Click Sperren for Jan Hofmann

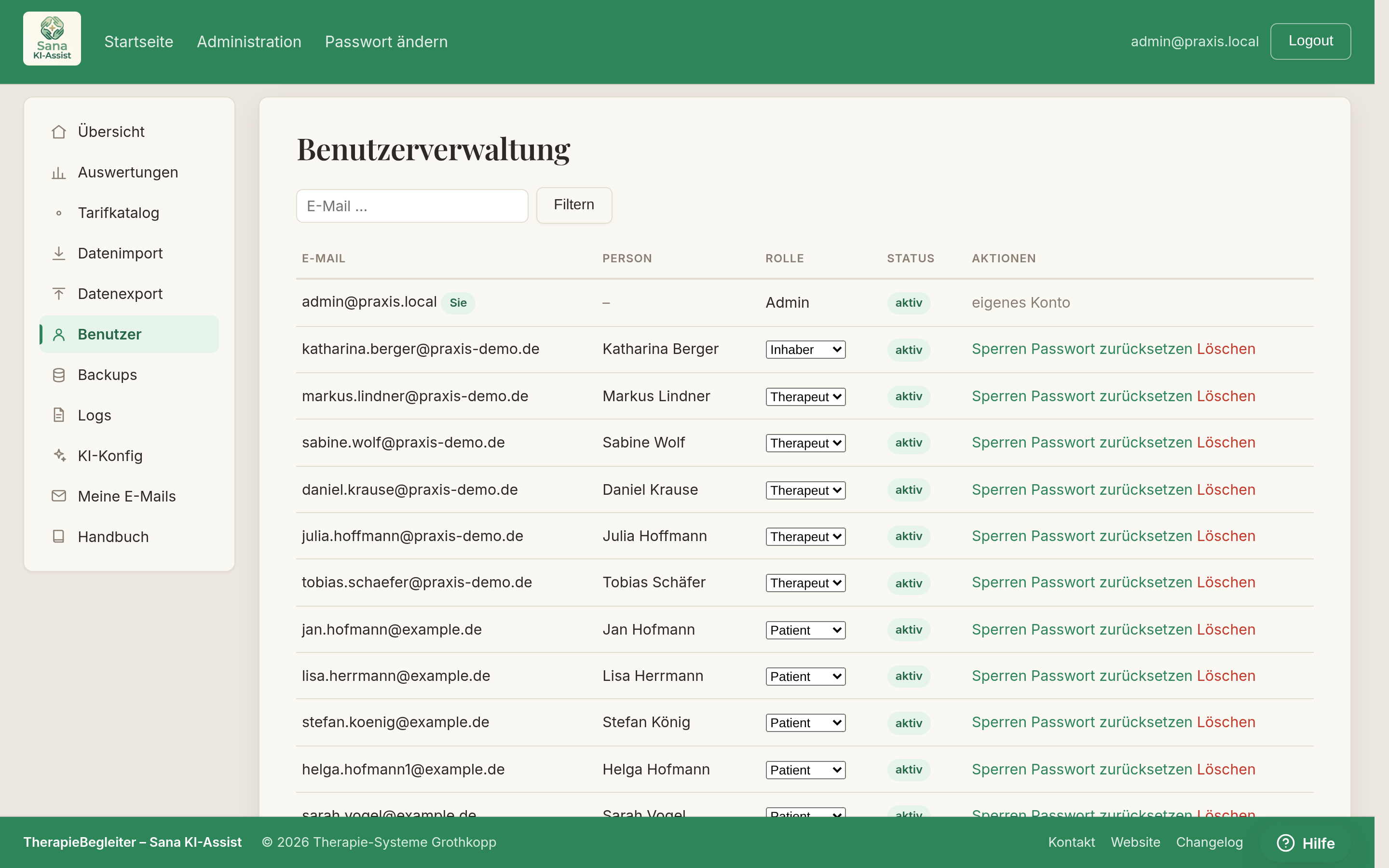tap(999, 630)
